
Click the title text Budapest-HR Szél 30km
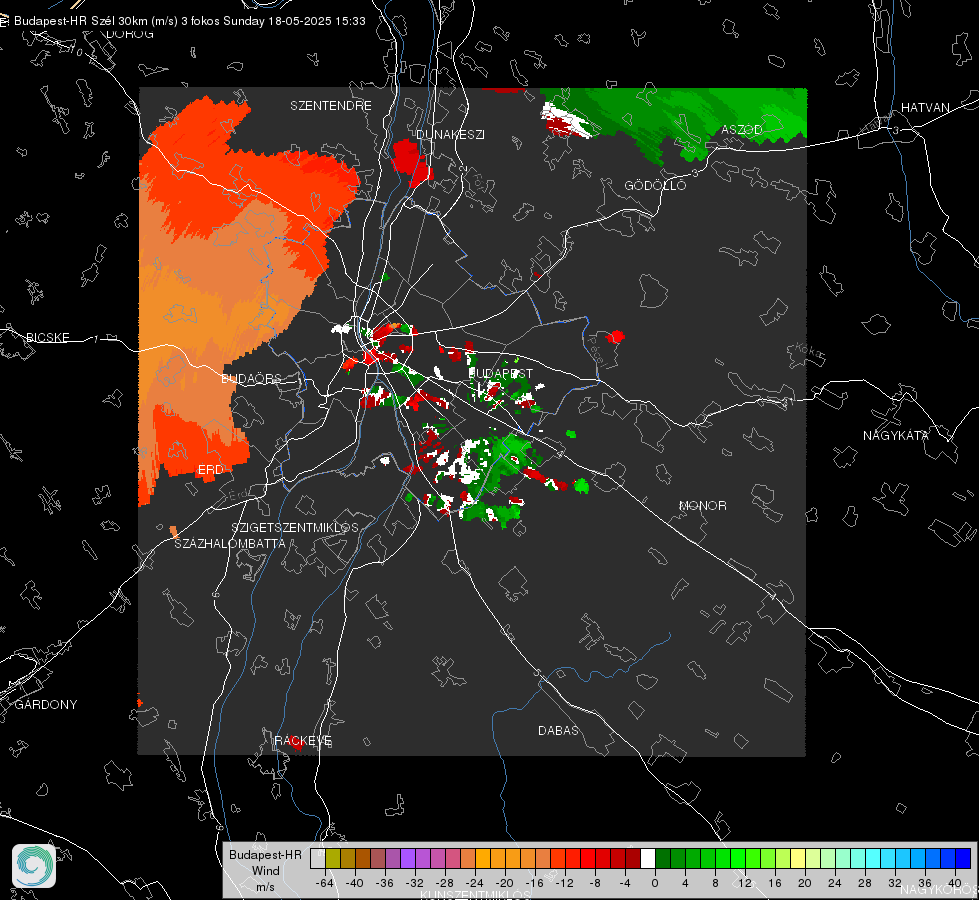[x=81, y=21]
